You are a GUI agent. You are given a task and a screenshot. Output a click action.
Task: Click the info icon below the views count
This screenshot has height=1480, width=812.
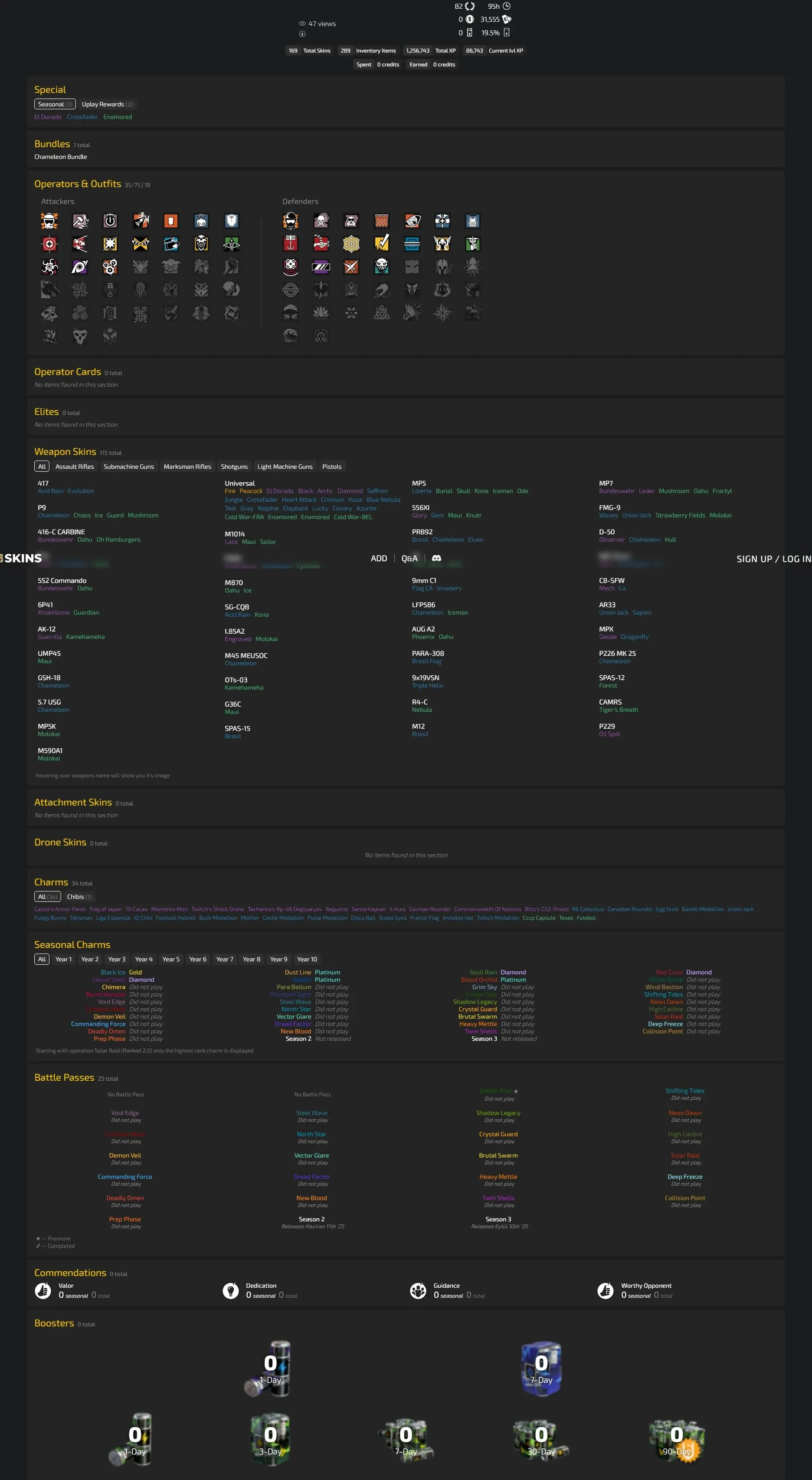[x=302, y=34]
